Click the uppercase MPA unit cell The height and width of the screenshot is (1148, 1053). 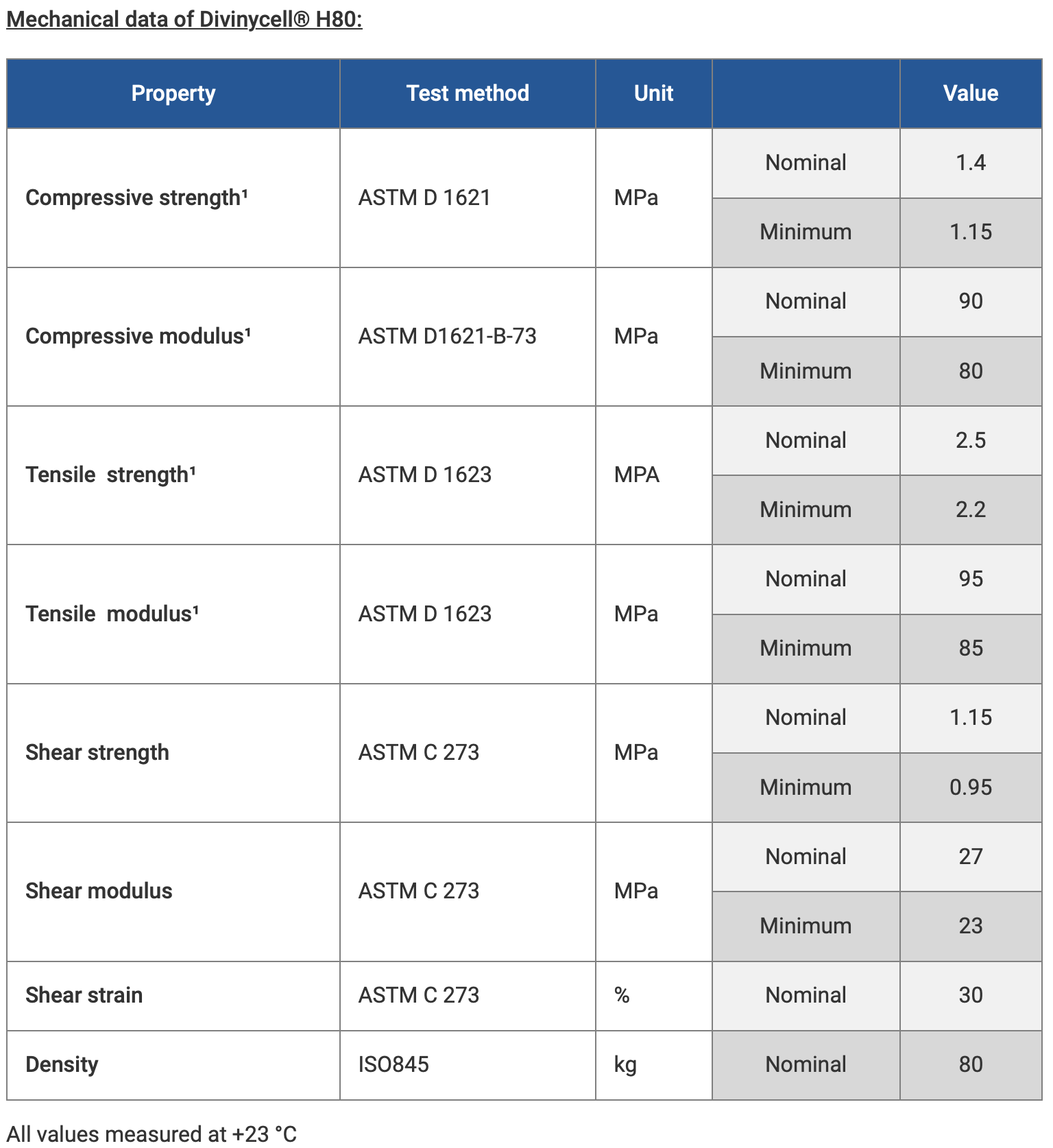coord(636,475)
